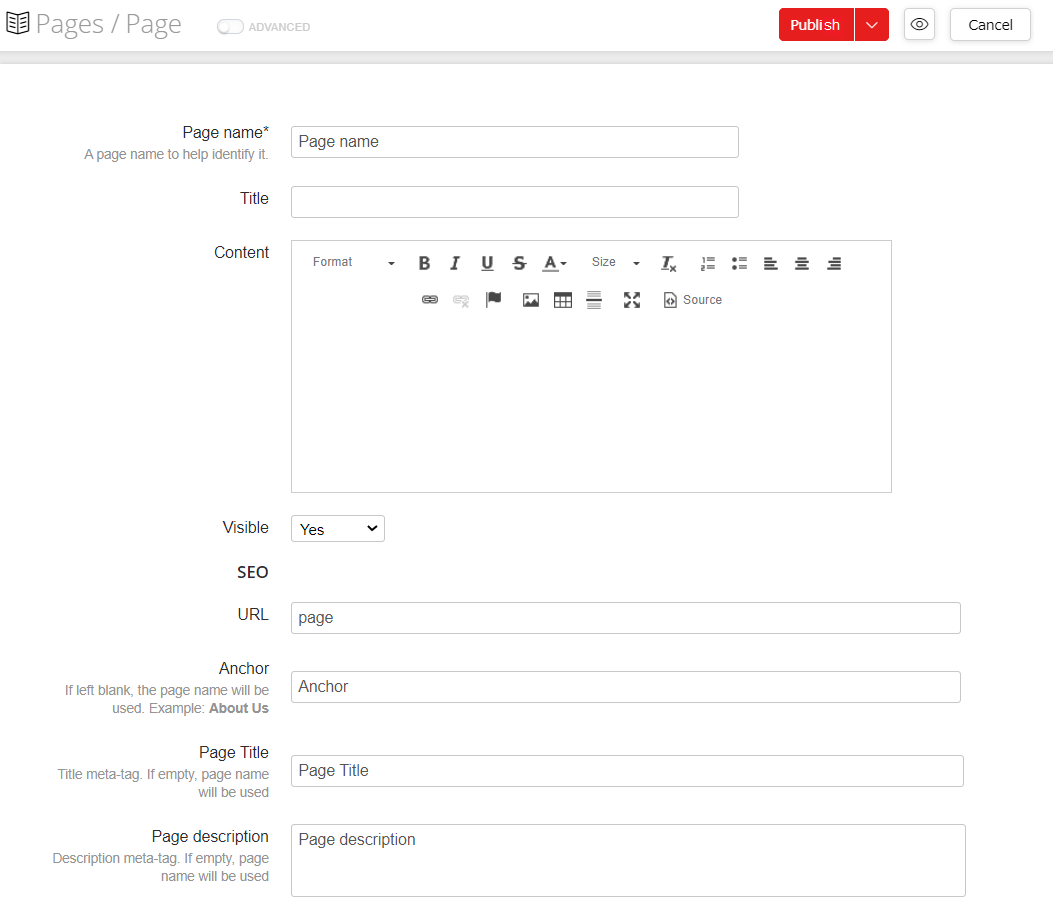Click the Cancel button
Screen dimensions: 1053x917
pos(989,24)
